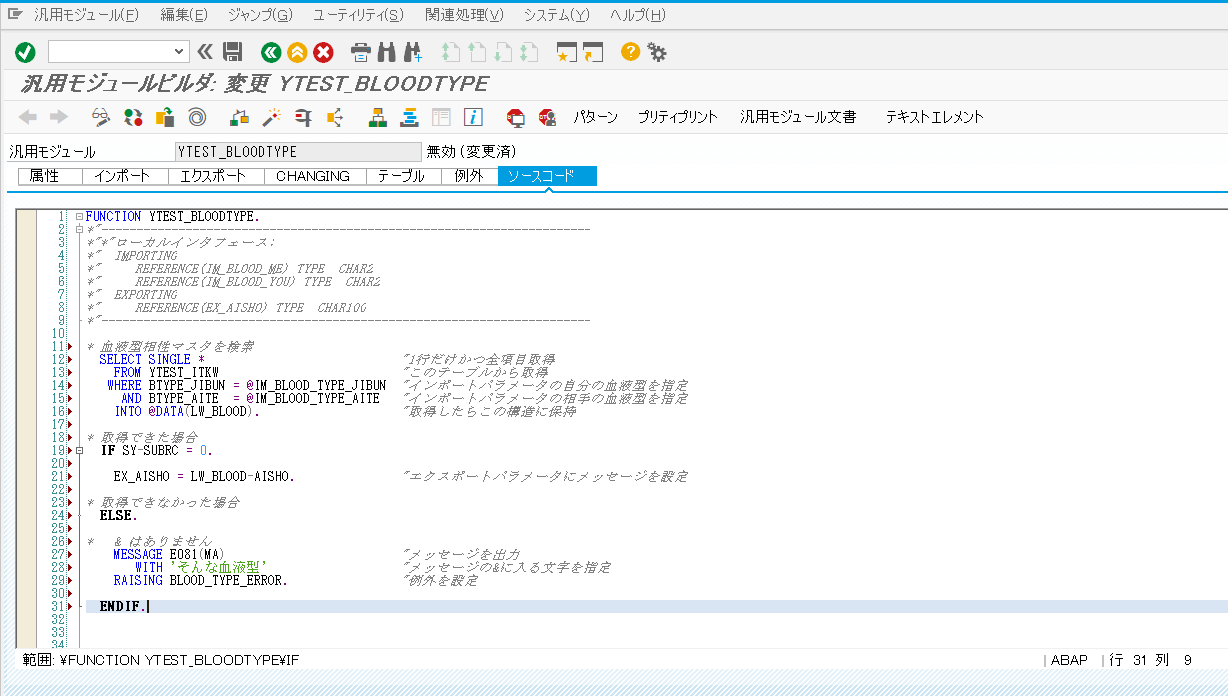This screenshot has height=696, width=1228.
Task: Click code line 'RAISING BLOOD_TYPE_ERROR.'
Action: coord(200,581)
